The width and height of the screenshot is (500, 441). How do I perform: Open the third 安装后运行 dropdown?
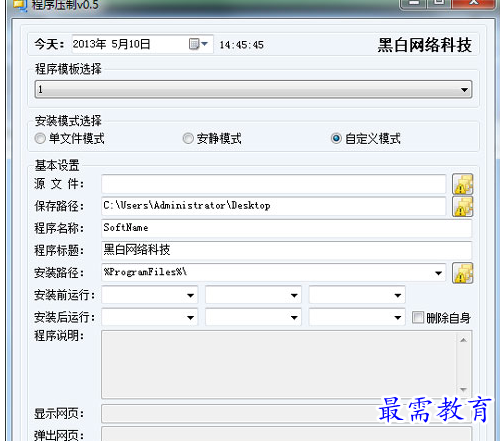tap(397, 318)
